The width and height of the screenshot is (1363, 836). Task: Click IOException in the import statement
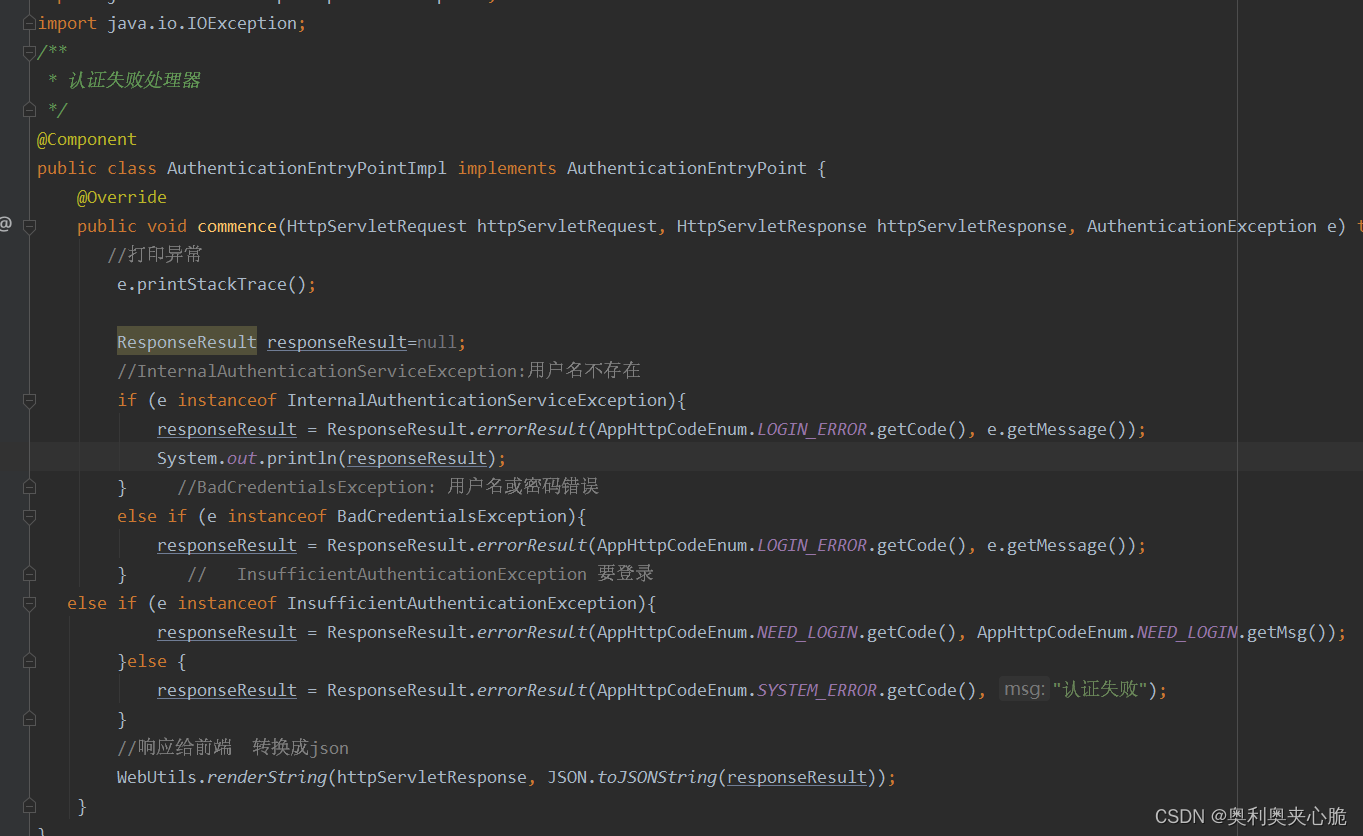242,23
